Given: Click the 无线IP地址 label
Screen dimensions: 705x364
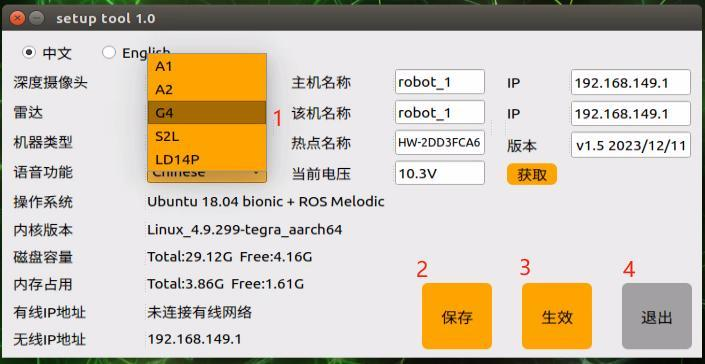Looking at the screenshot, I should (49, 339).
